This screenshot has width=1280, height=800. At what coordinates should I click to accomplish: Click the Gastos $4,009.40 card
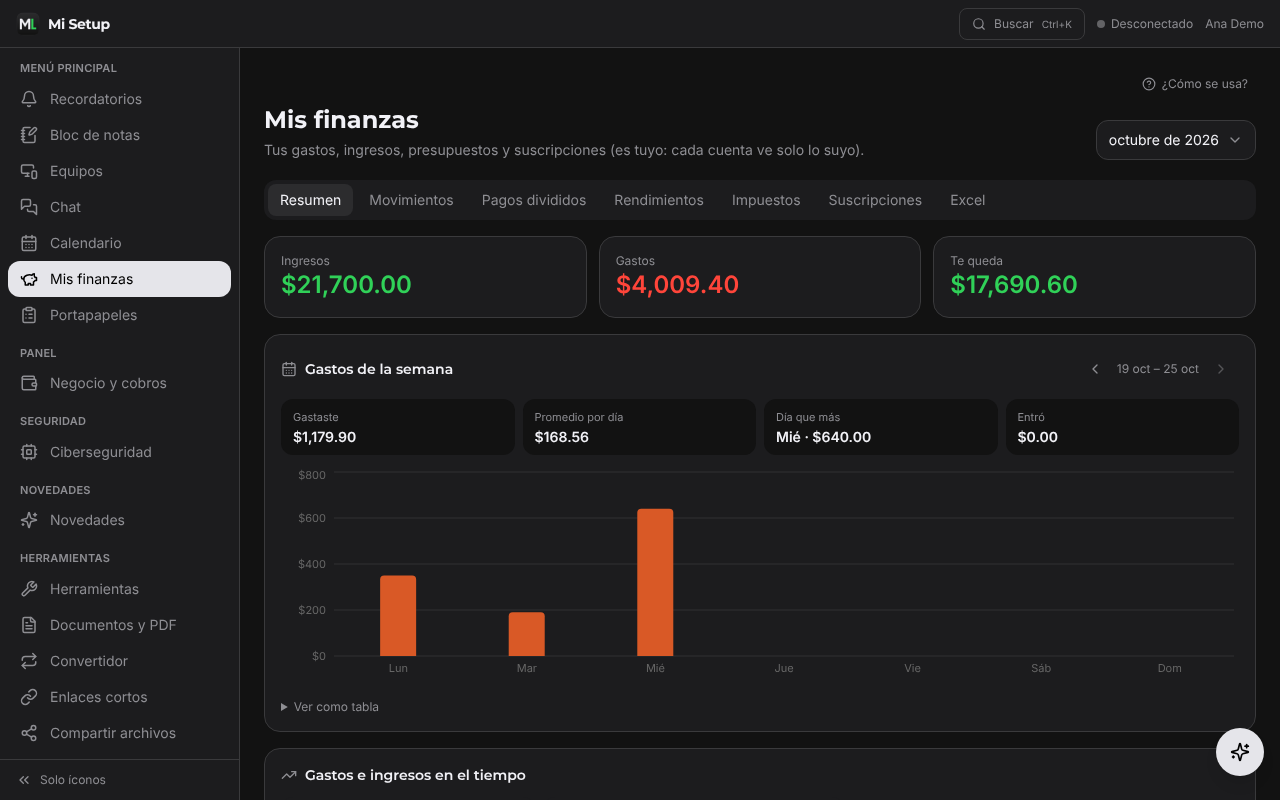pyautogui.click(x=760, y=277)
